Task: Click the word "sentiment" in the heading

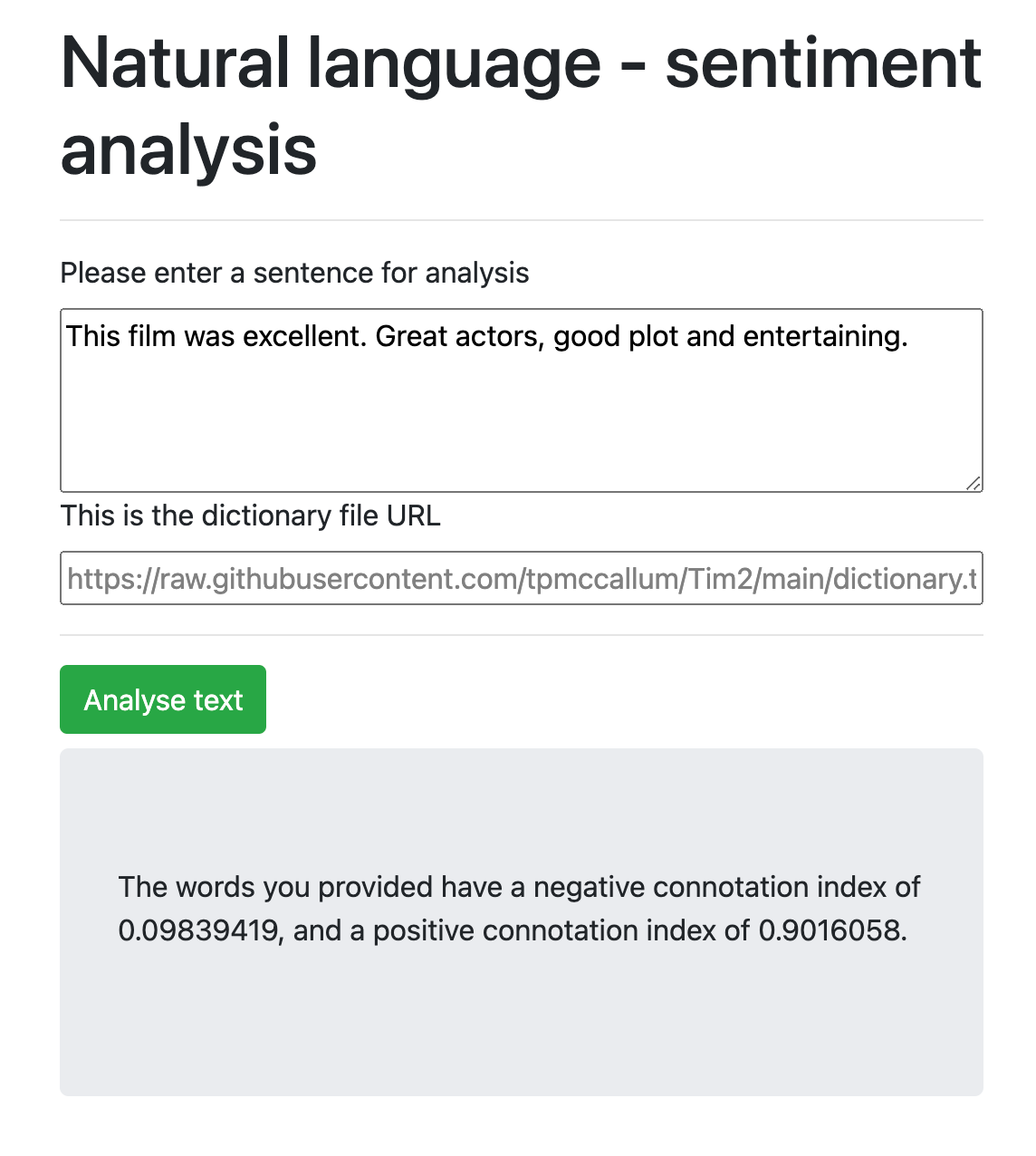Action: [x=822, y=63]
